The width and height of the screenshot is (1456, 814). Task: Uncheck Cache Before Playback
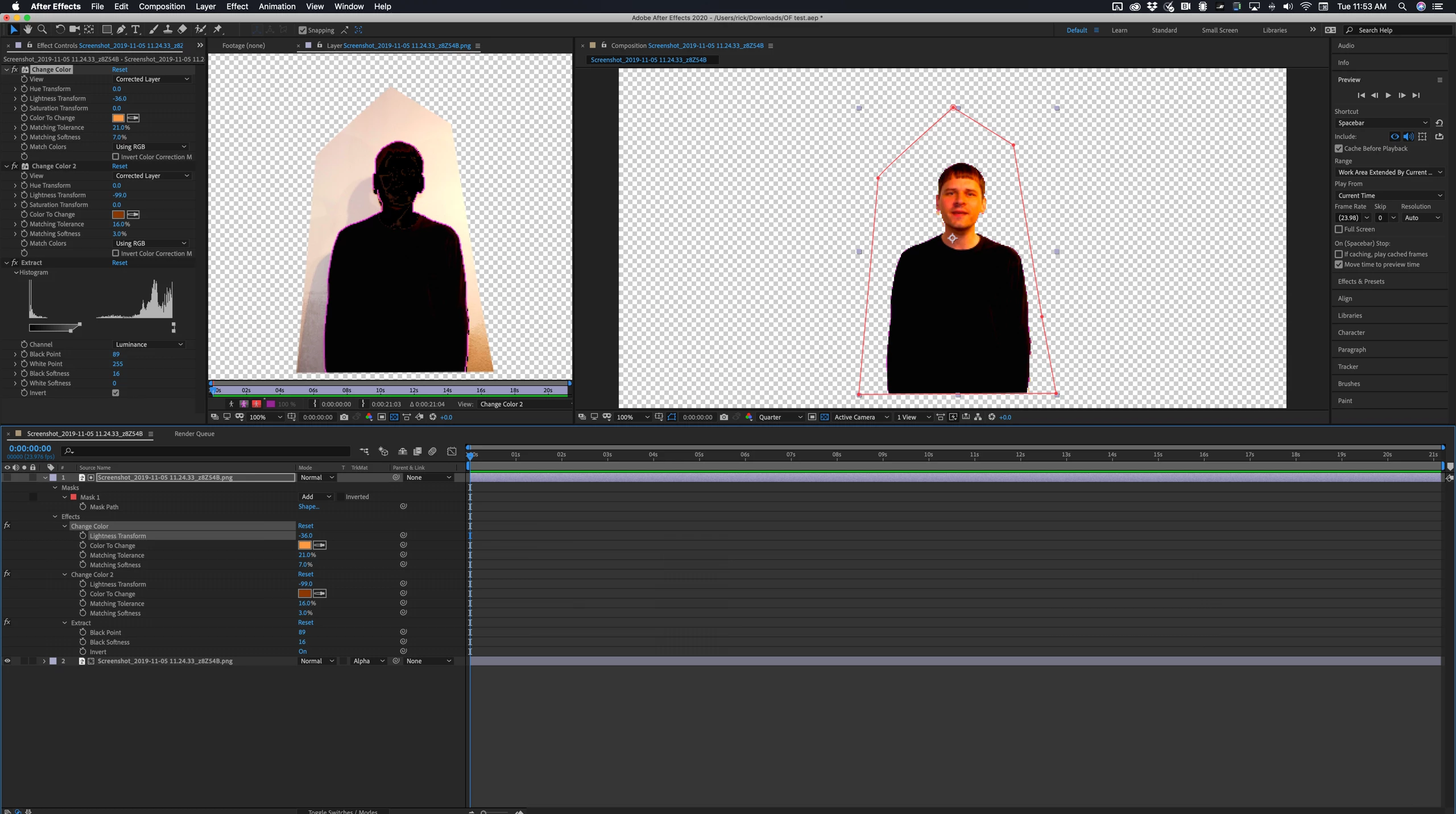click(1339, 148)
